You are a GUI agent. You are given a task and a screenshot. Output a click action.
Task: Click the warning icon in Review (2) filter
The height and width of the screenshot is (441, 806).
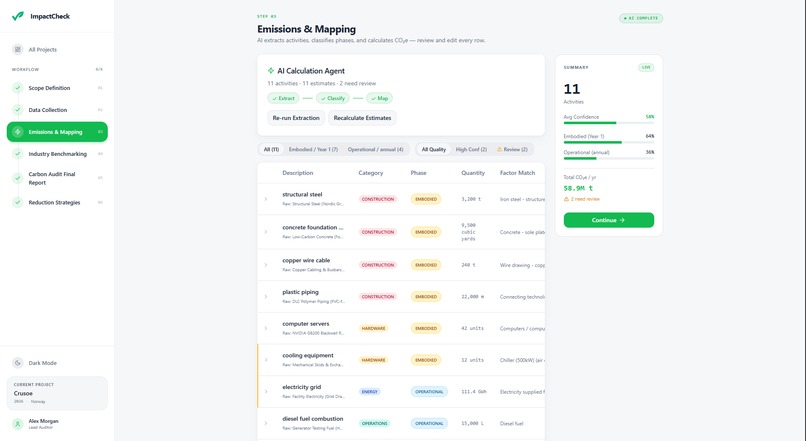coord(499,149)
